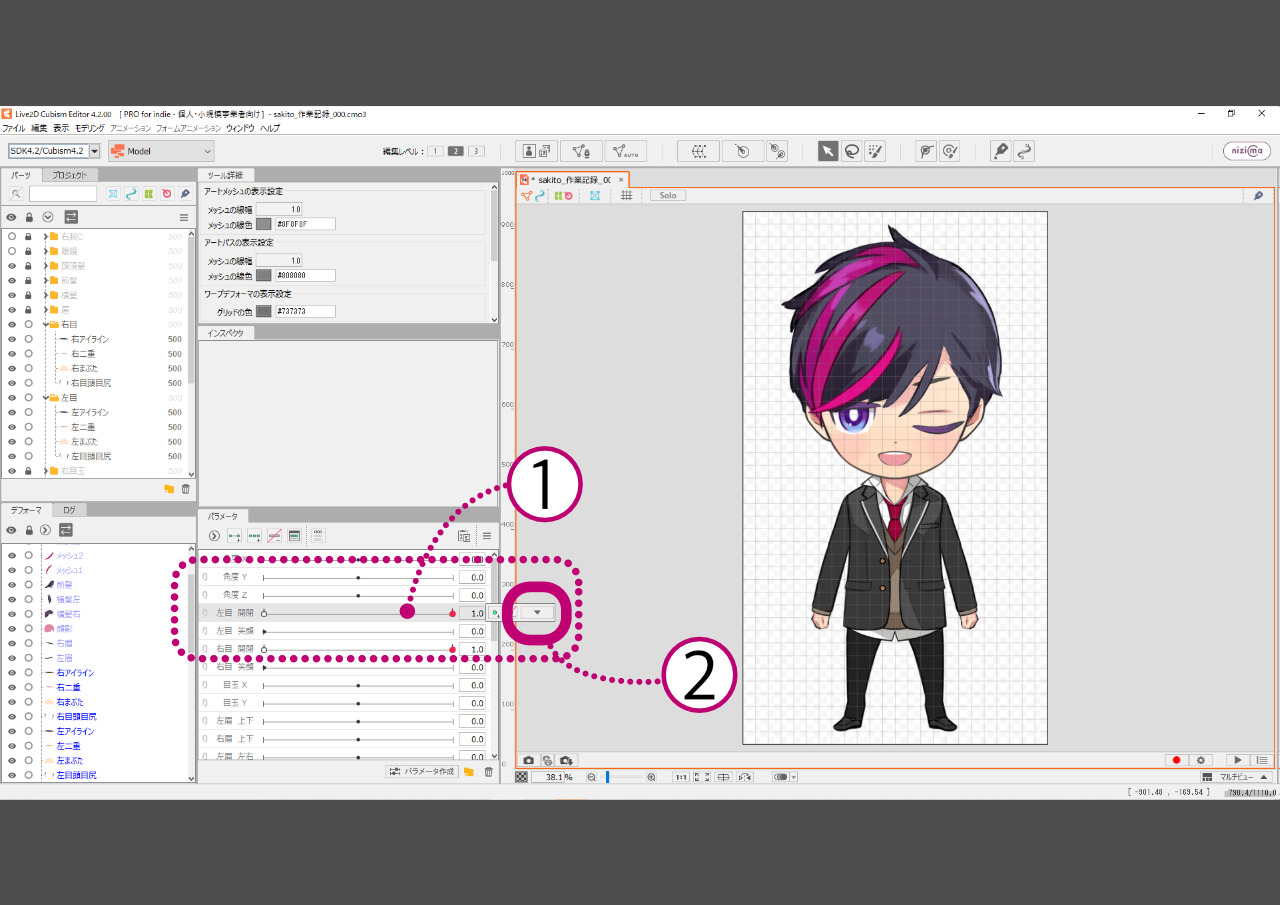Click the Solo button

[668, 195]
